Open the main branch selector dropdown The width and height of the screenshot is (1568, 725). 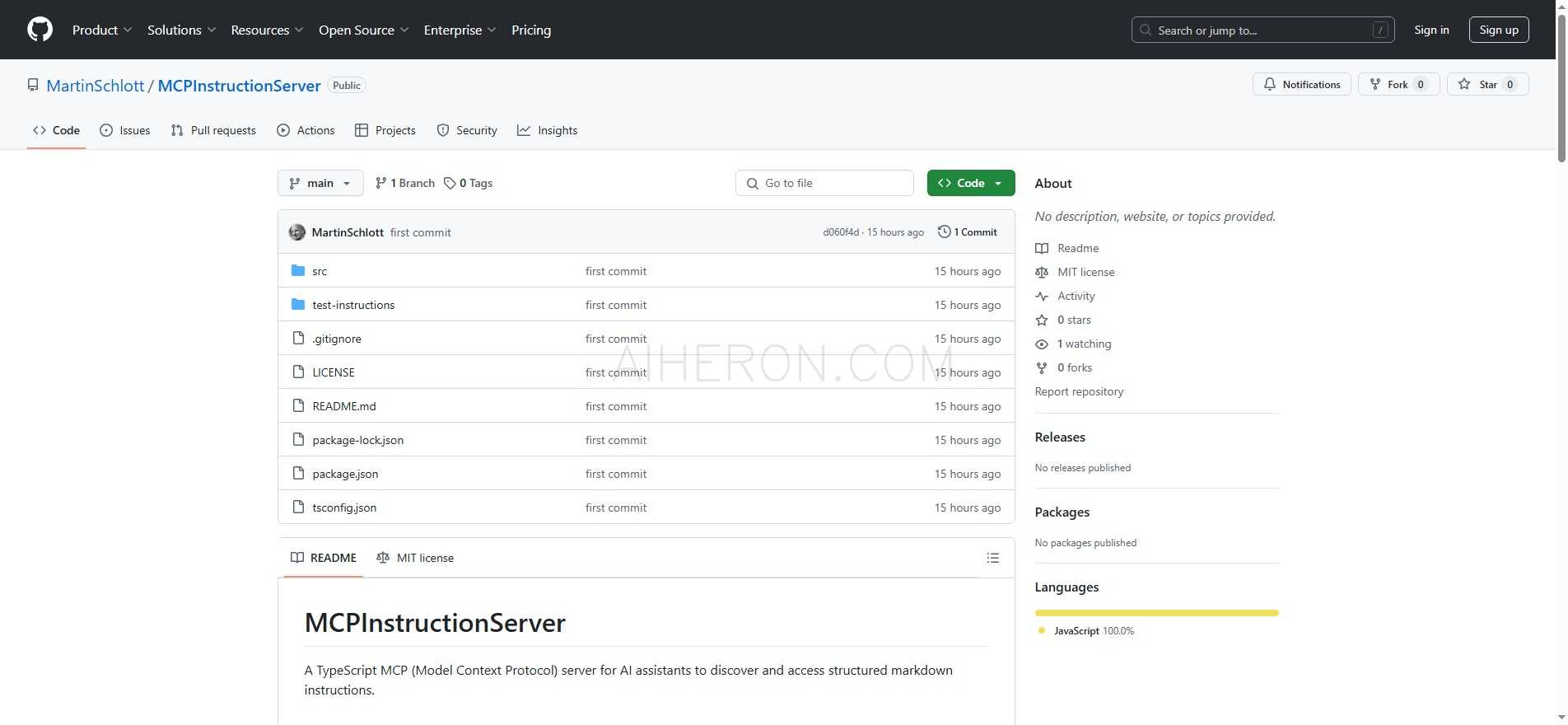(320, 183)
